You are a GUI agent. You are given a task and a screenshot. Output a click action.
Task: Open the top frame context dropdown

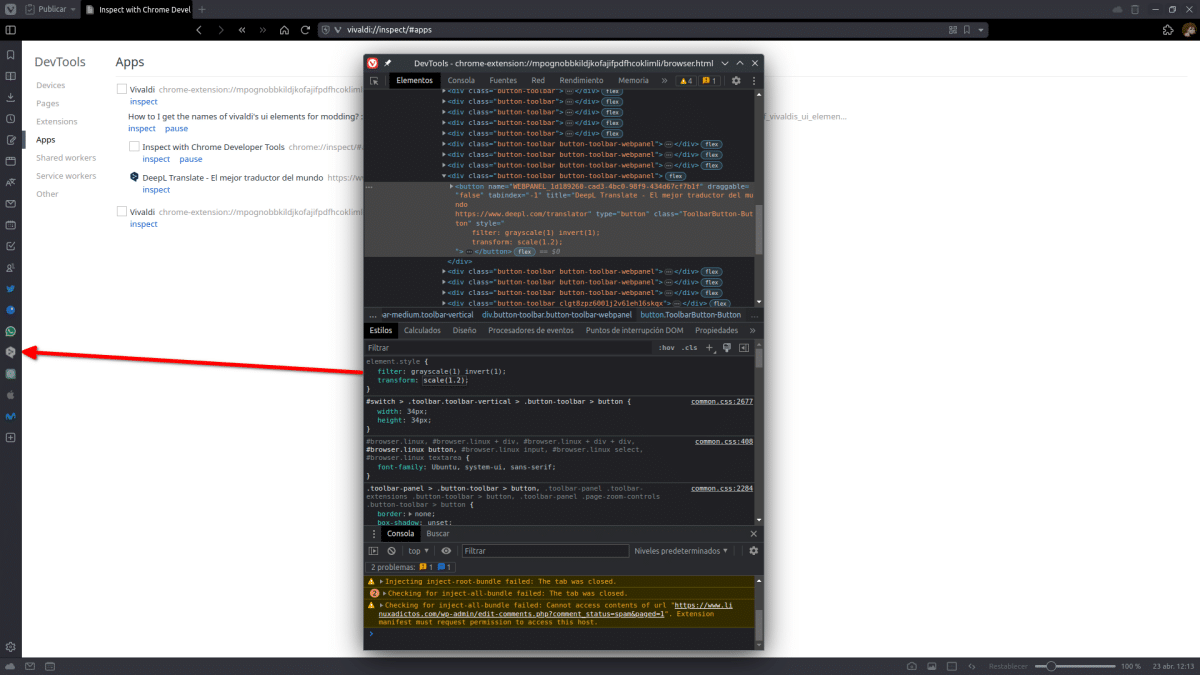417,550
